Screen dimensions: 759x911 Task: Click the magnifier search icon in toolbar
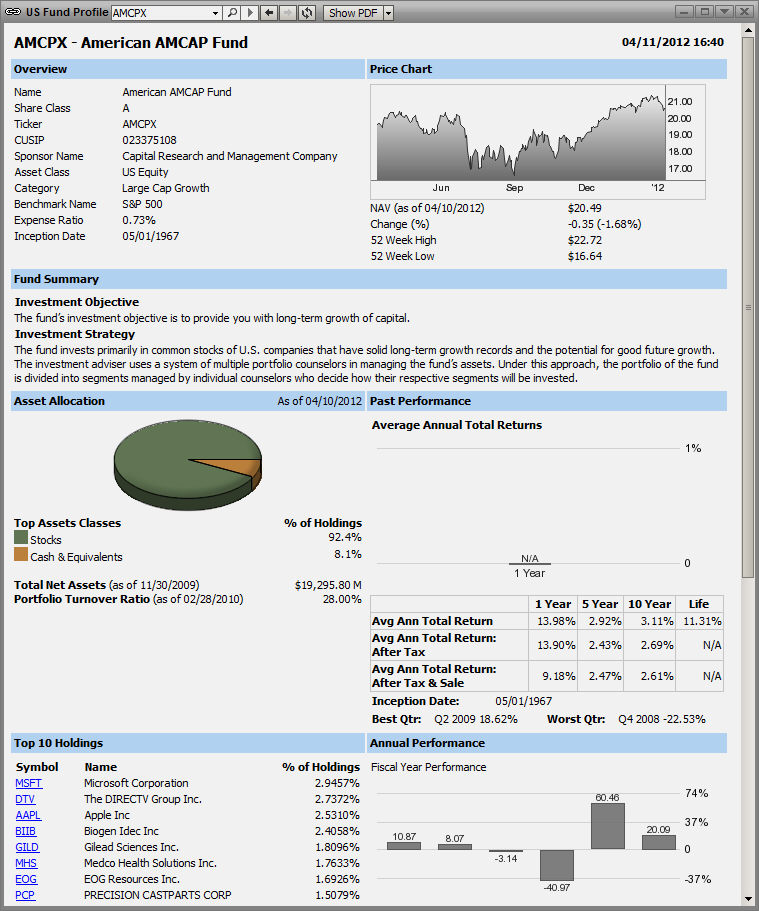(x=232, y=12)
